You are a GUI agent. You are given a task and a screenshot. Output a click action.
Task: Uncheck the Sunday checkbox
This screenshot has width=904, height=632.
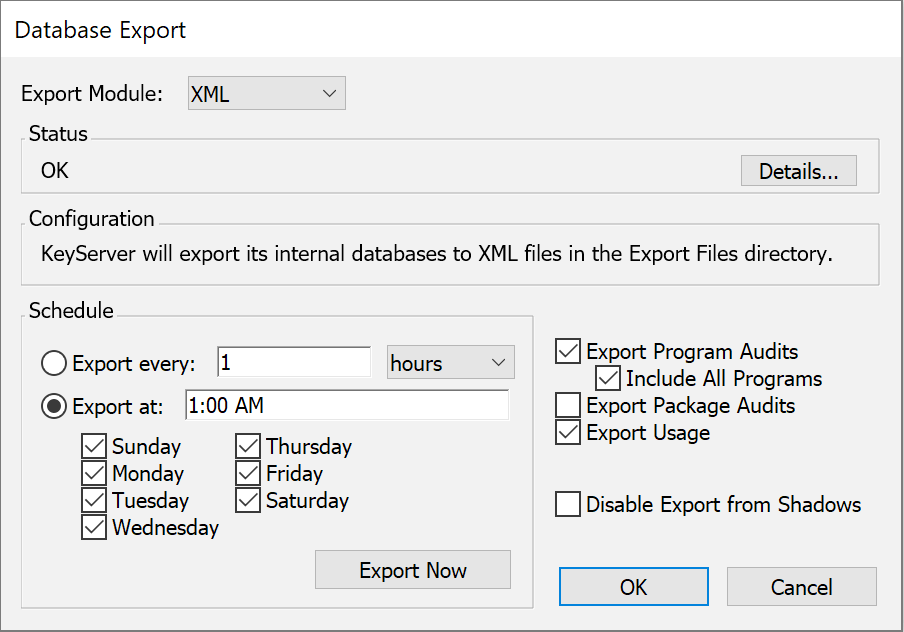coord(95,446)
